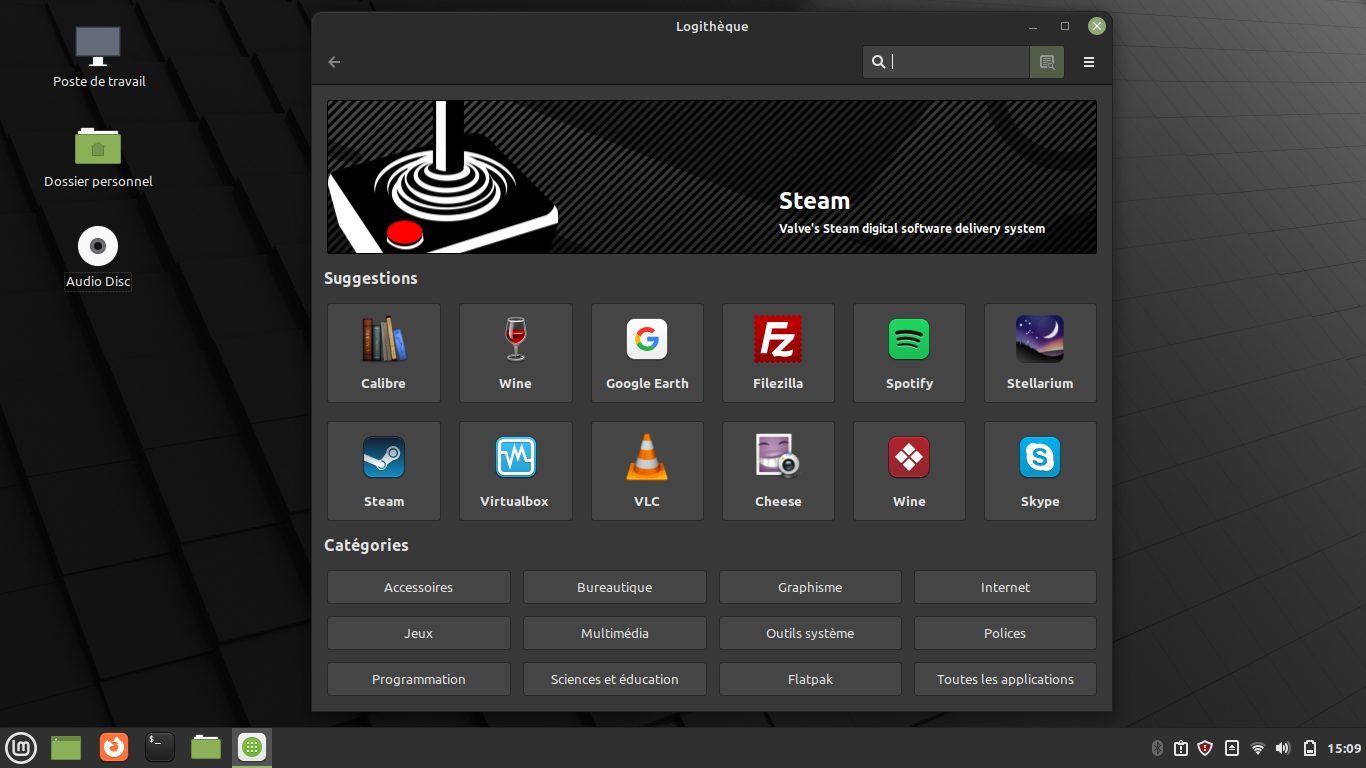This screenshot has height=768, width=1366.
Task: Open the update manager shield icon
Action: click(1206, 748)
